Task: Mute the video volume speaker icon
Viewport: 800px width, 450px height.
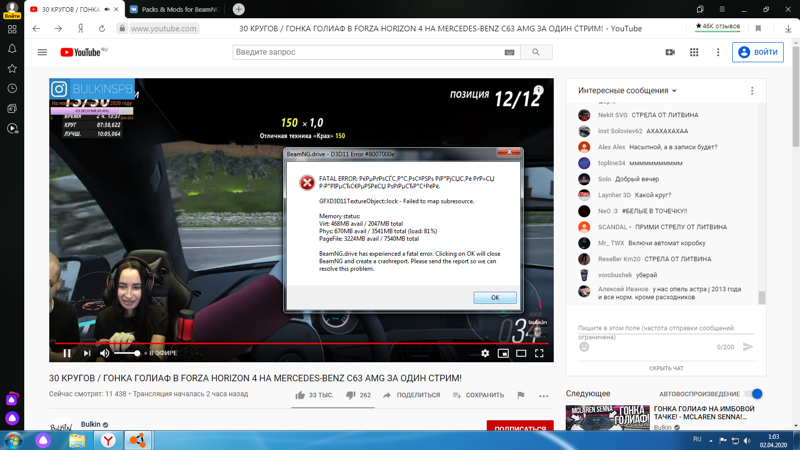Action: click(105, 353)
